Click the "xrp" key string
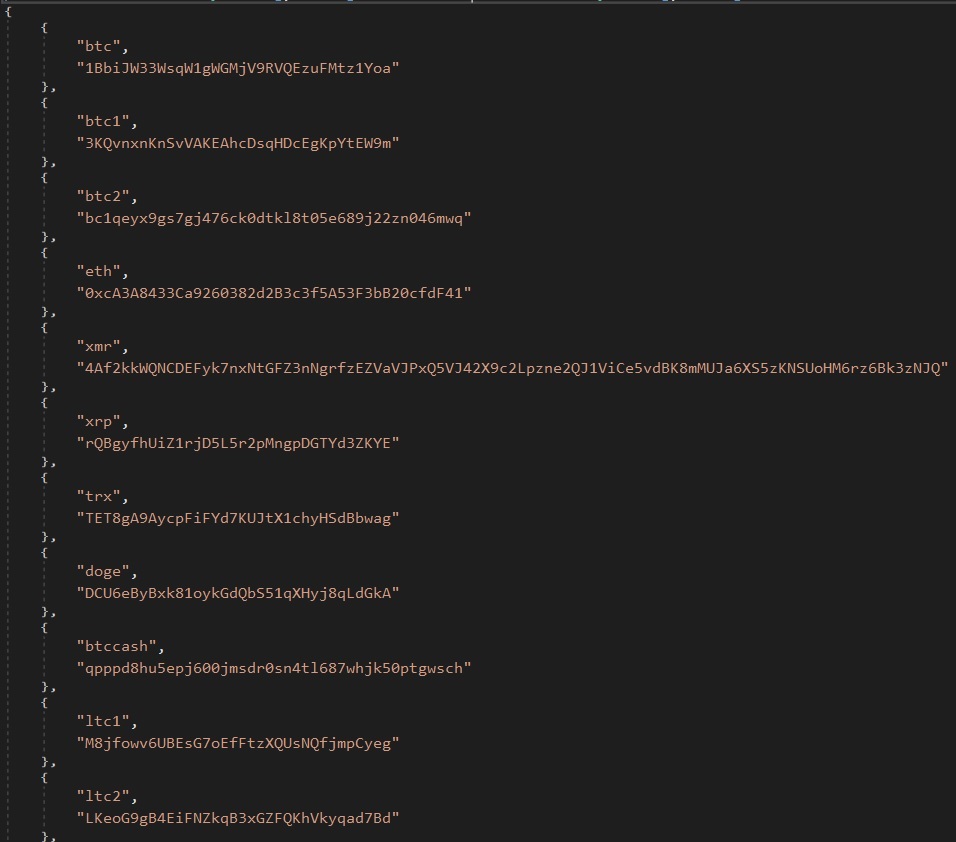The width and height of the screenshot is (956, 842). click(x=98, y=421)
